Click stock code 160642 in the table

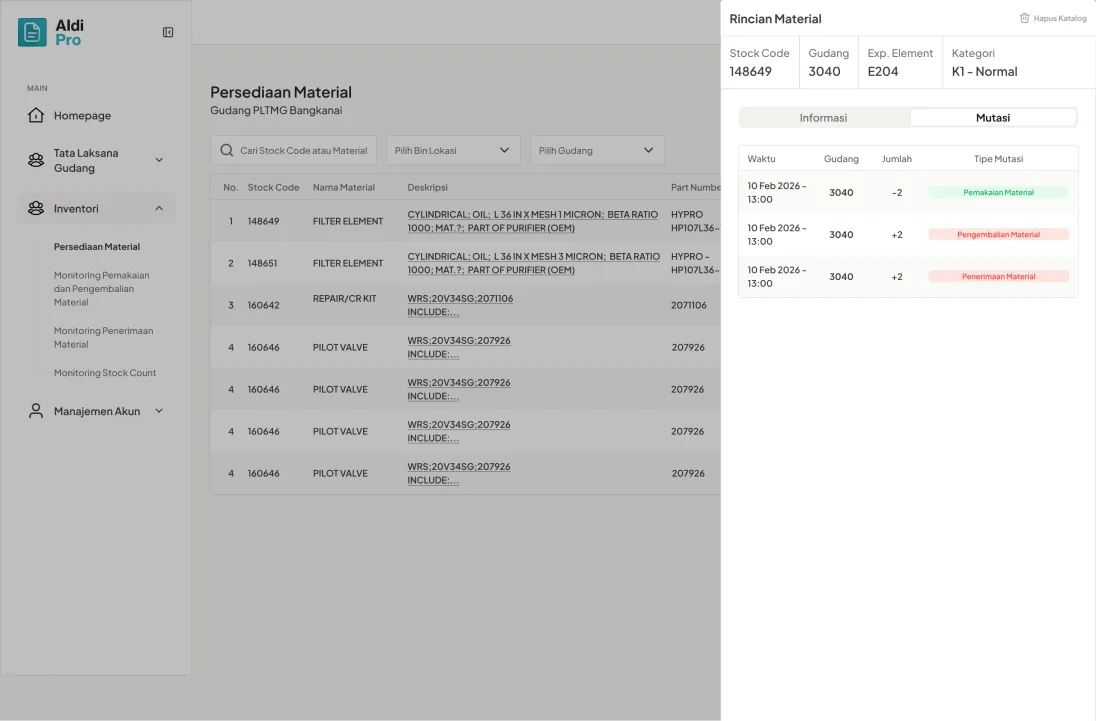point(264,305)
